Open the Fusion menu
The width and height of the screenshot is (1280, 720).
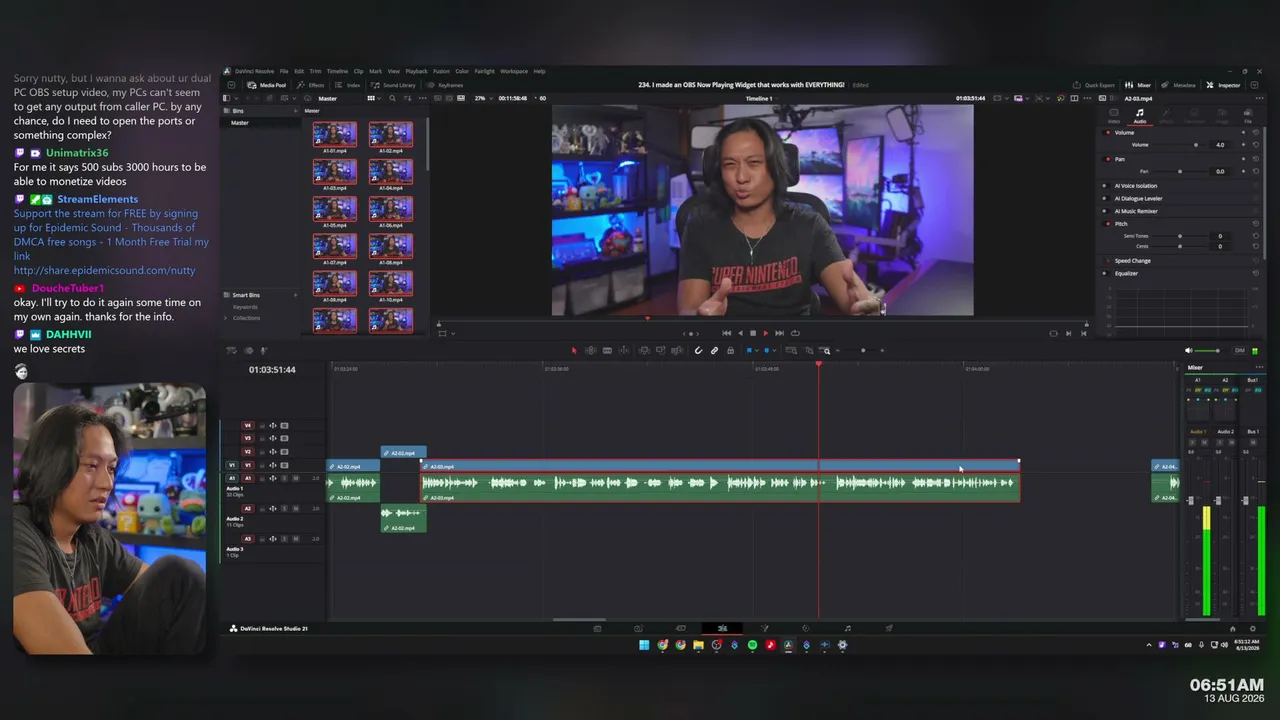pos(441,71)
